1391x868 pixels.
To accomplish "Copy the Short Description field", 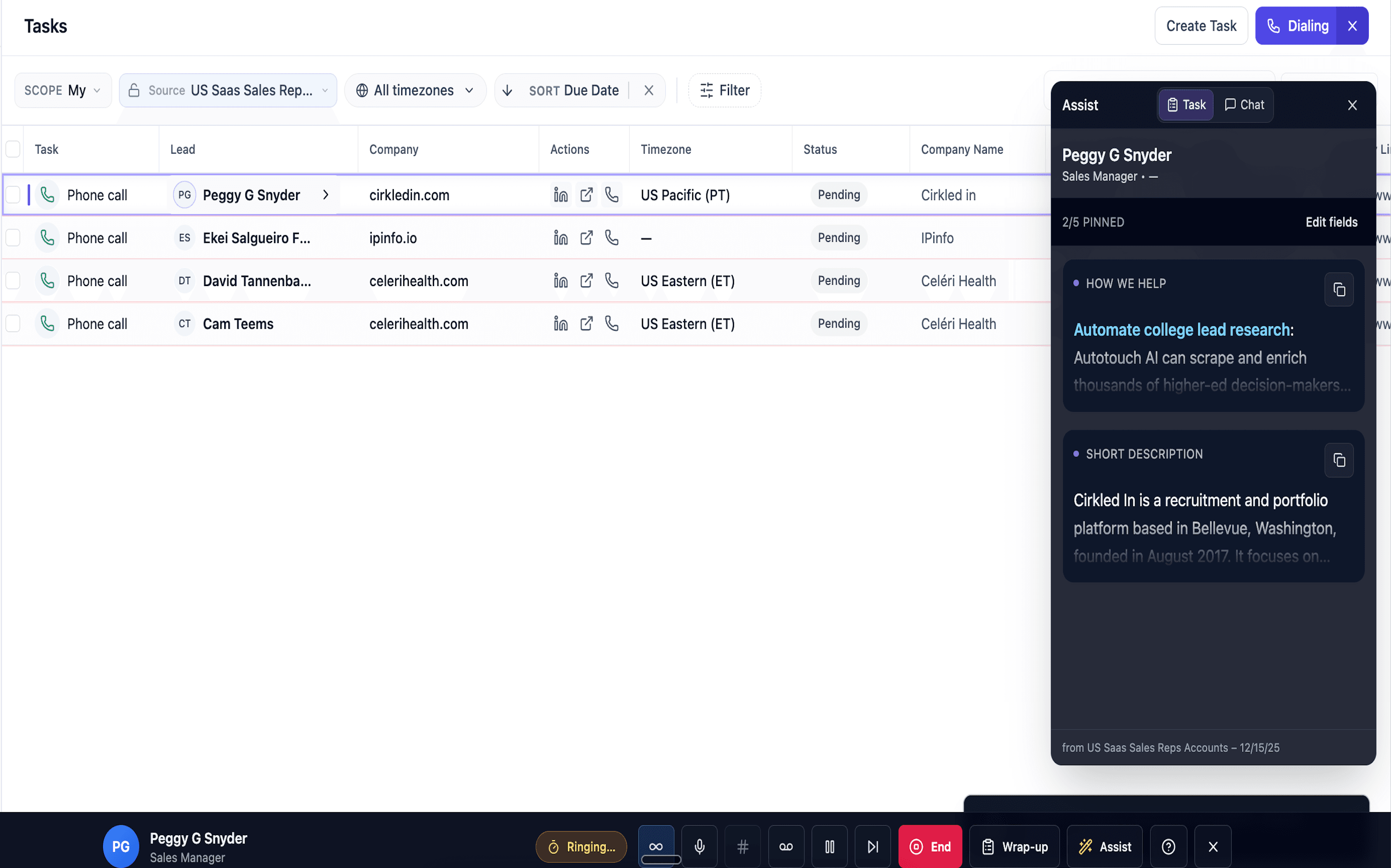I will tap(1338, 460).
